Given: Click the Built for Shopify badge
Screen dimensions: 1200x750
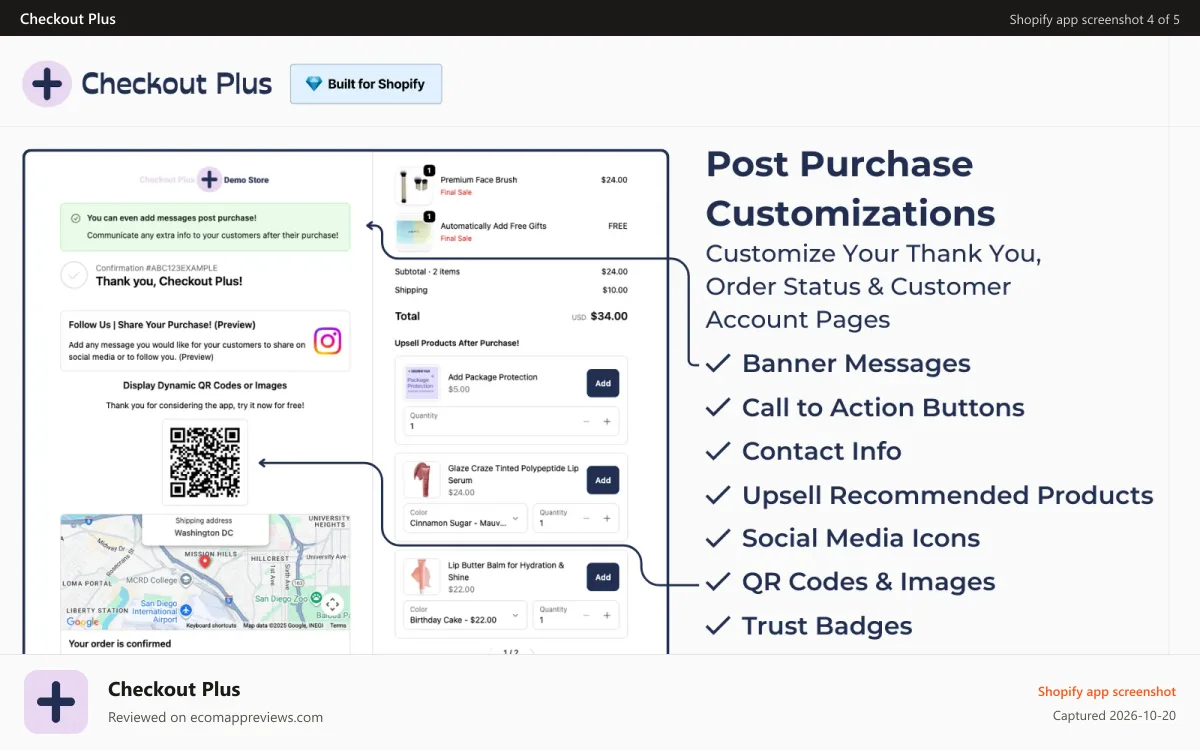Looking at the screenshot, I should [366, 84].
